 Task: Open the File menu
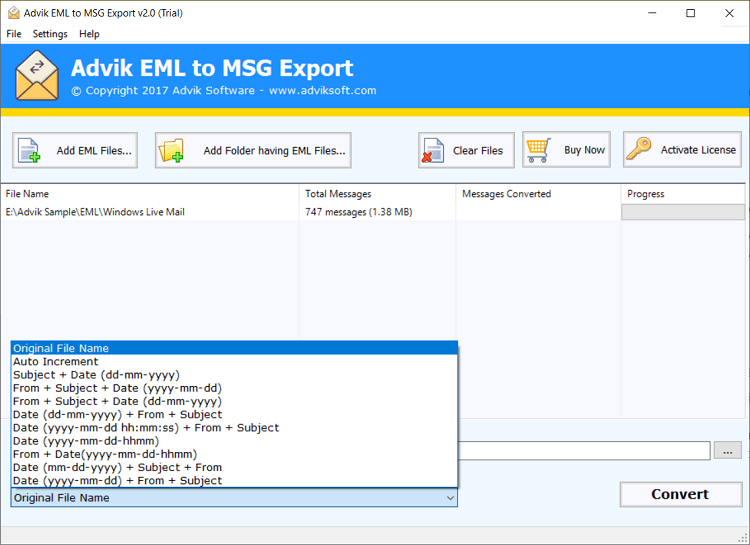tap(14, 34)
